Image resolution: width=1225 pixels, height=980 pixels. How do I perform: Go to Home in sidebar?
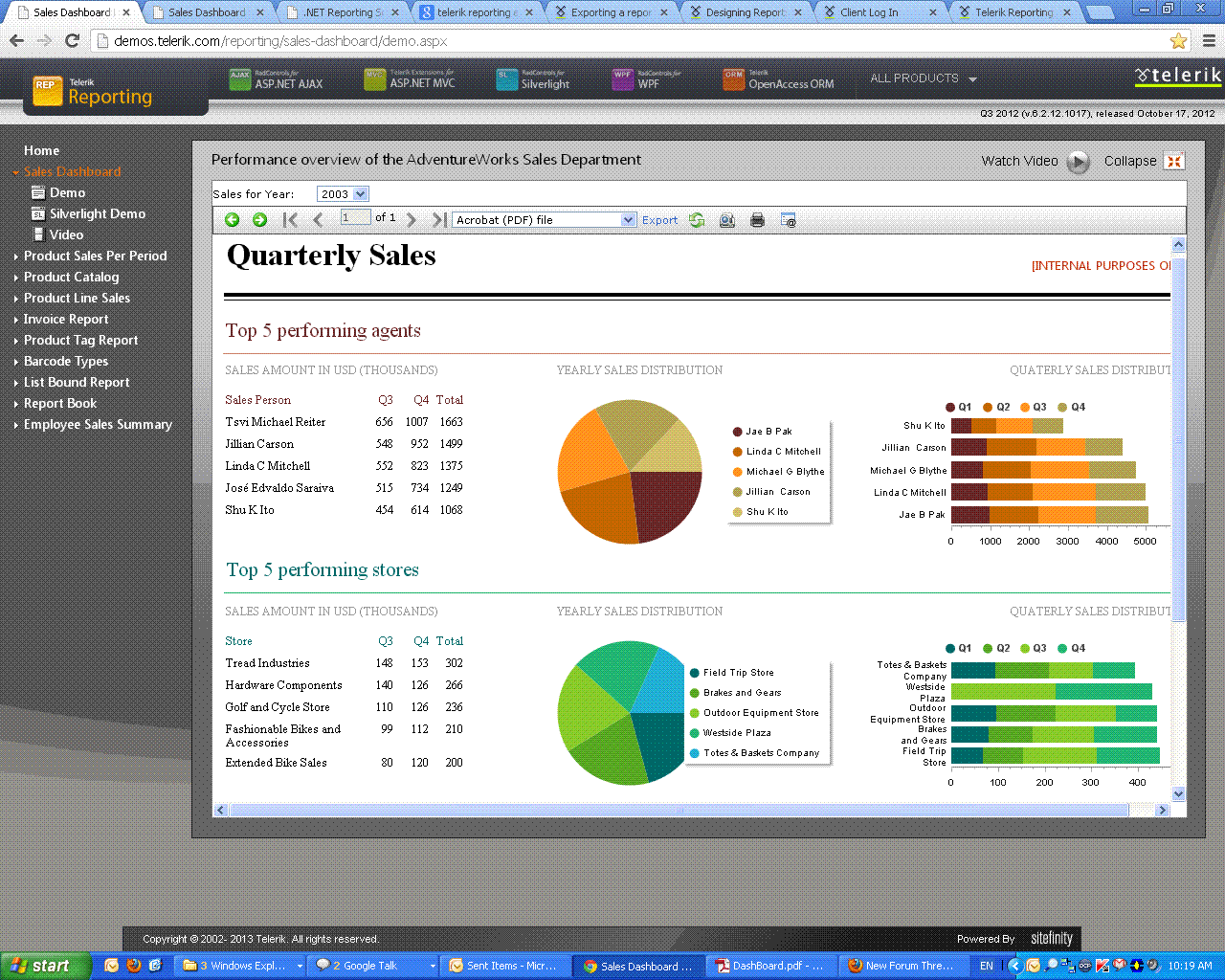41,151
